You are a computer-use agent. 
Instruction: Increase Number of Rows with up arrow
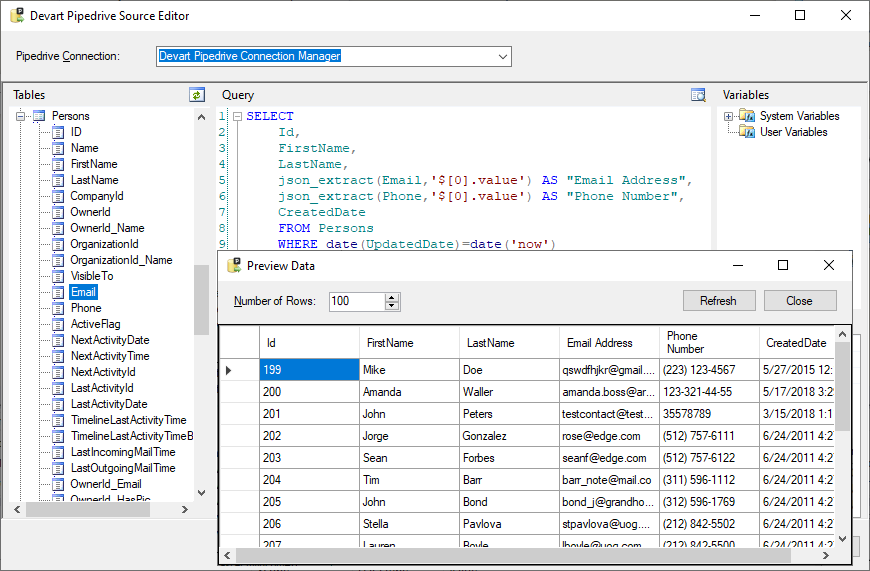point(392,297)
